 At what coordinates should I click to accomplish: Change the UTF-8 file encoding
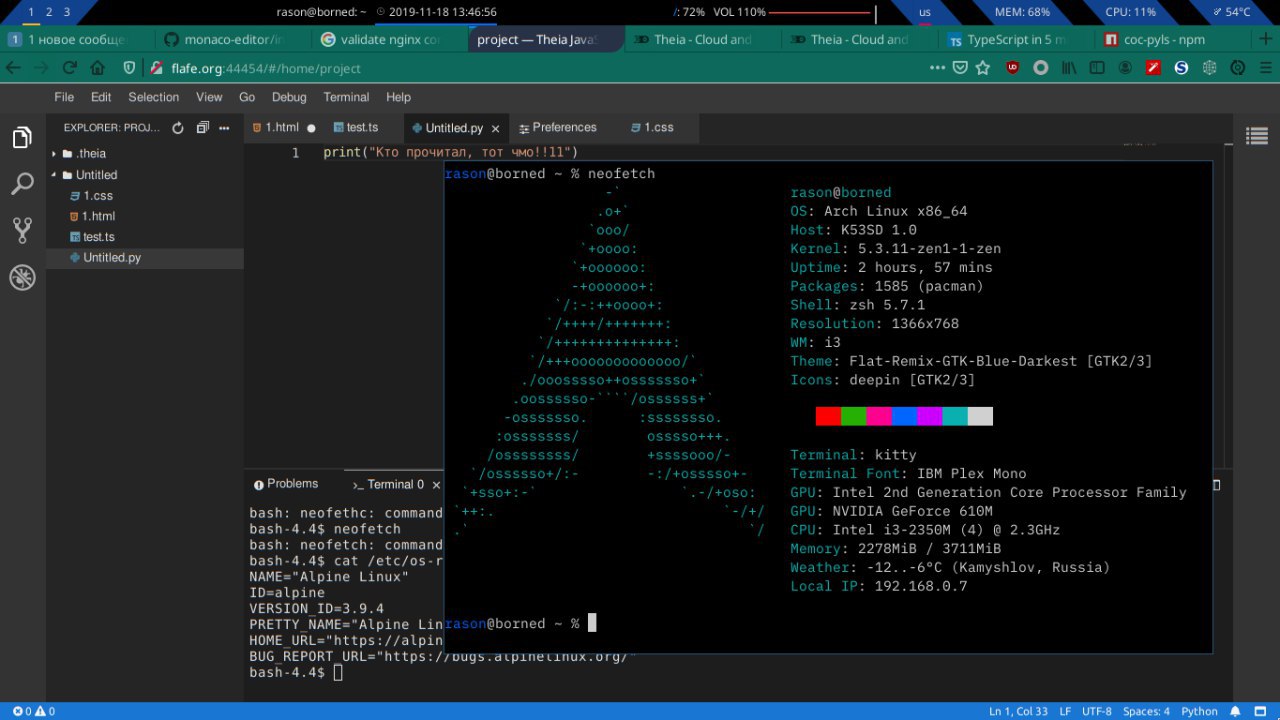point(1096,711)
